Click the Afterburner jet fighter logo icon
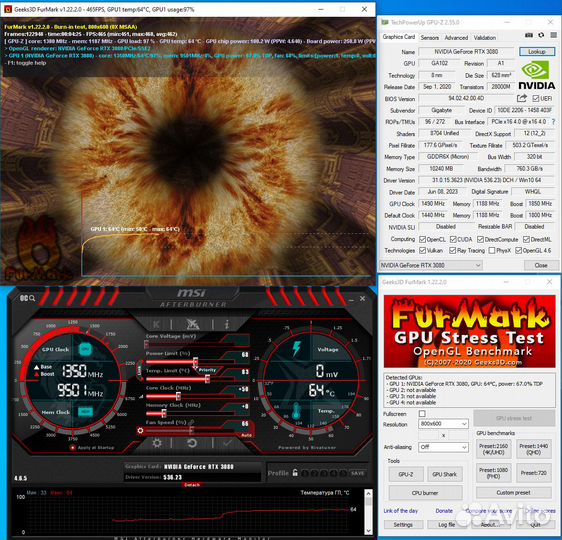Viewport: 562px width, 540px height. pyautogui.click(x=192, y=325)
